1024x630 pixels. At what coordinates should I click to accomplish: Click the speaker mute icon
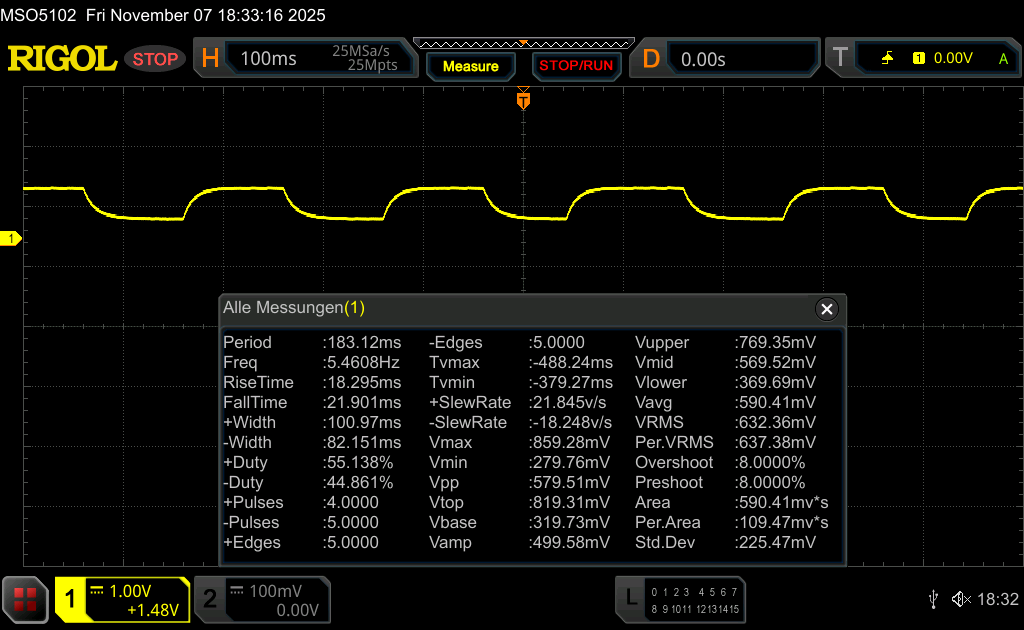pos(960,599)
